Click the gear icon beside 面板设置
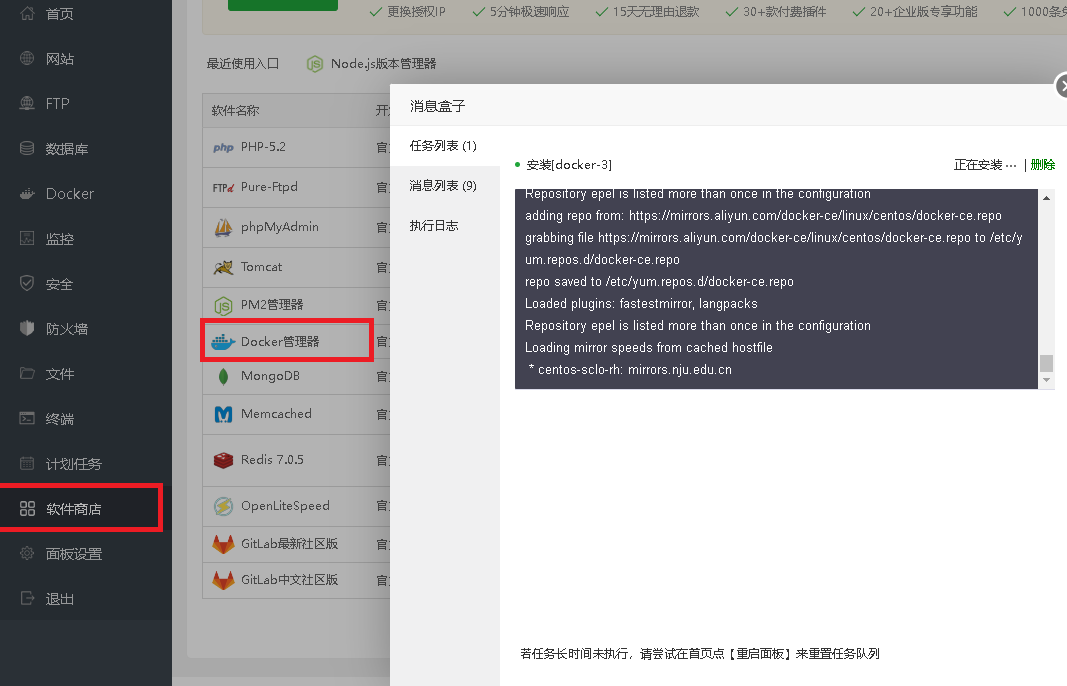The width and height of the screenshot is (1067, 686). [x=27, y=553]
